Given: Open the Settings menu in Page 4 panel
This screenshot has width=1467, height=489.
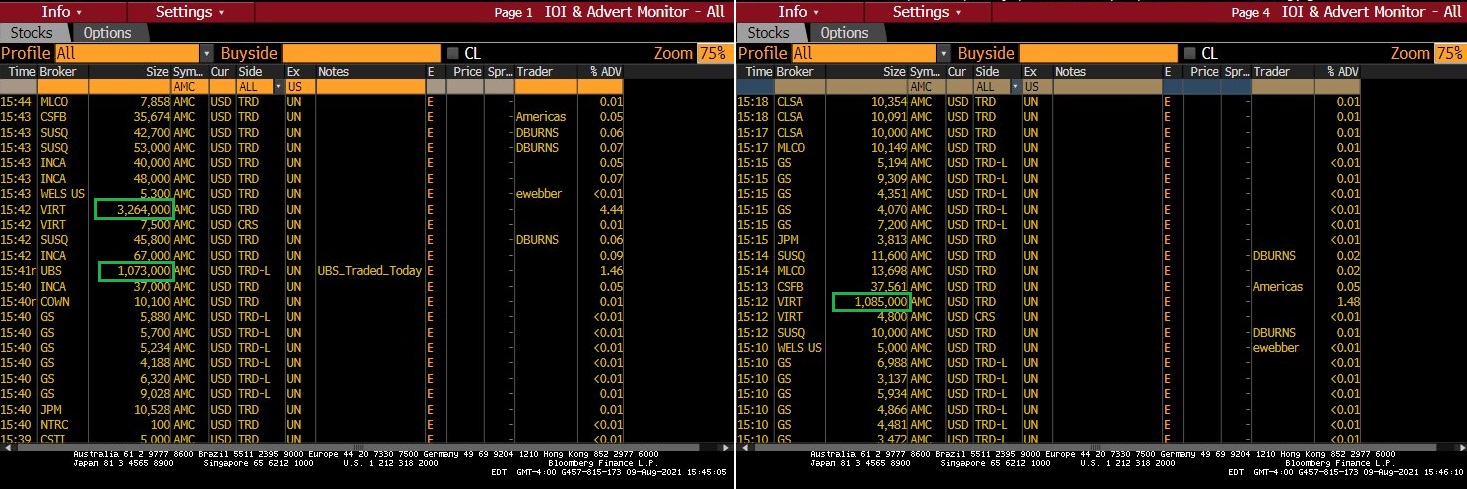Looking at the screenshot, I should click(x=925, y=12).
